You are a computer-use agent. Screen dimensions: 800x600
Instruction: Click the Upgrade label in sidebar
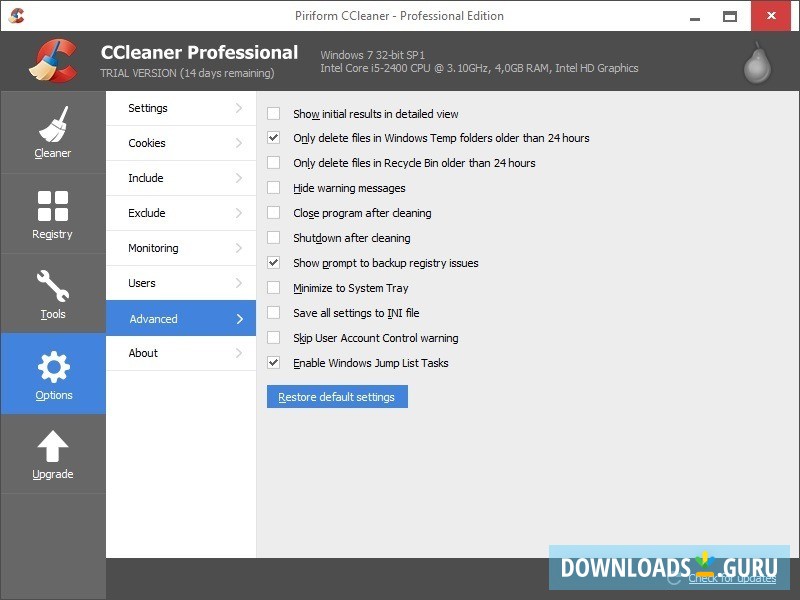pyautogui.click(x=53, y=474)
